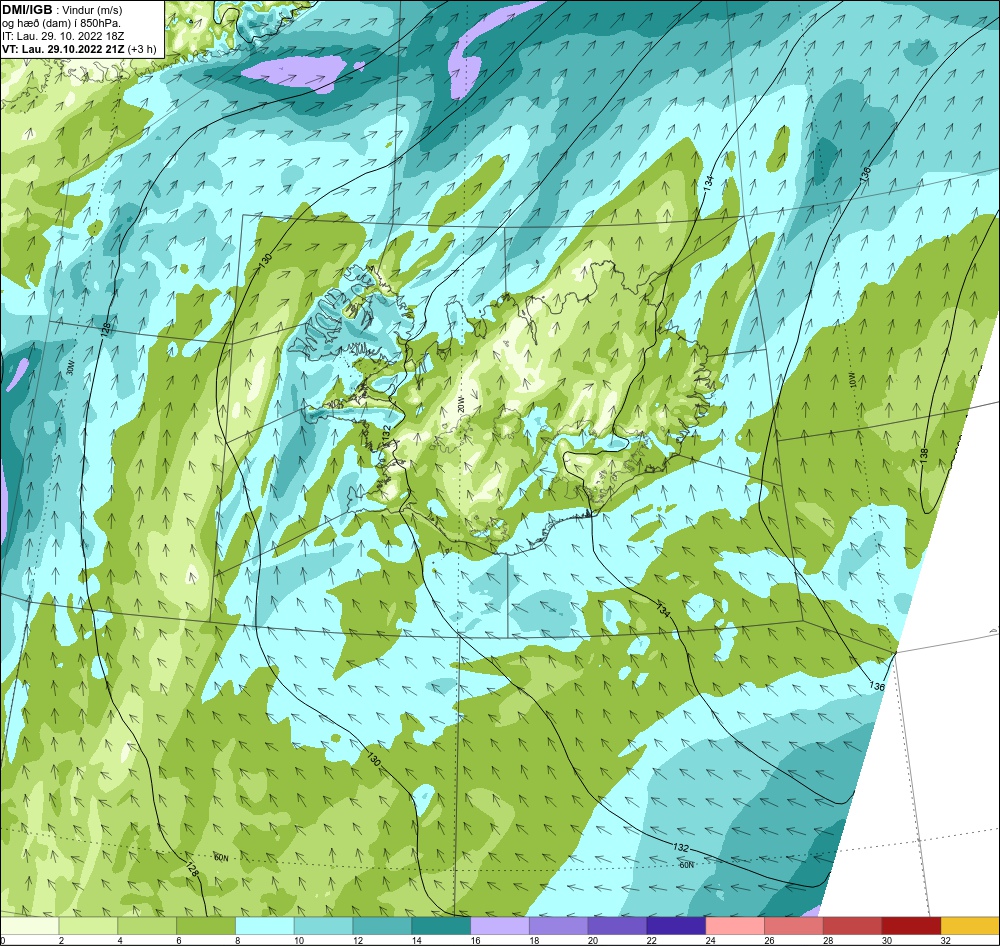Select legend scale value 14
The image size is (1000, 946).
[x=416, y=940]
